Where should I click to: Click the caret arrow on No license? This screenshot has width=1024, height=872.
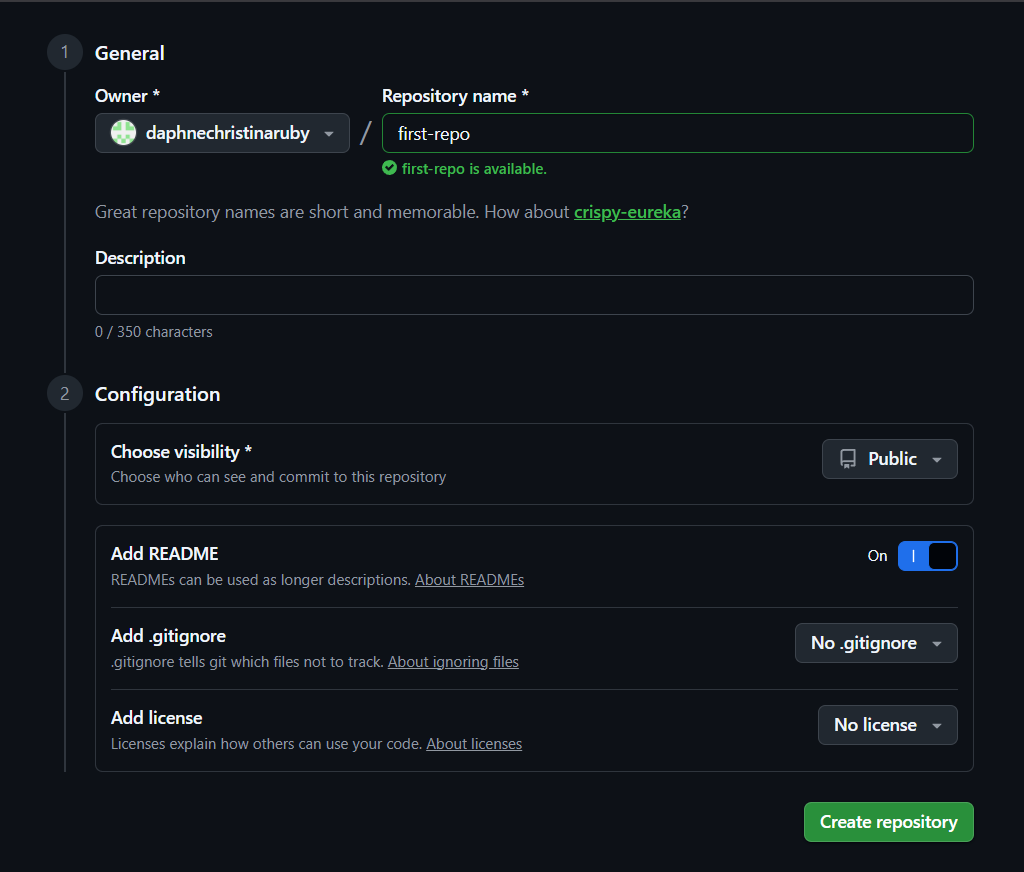(937, 726)
